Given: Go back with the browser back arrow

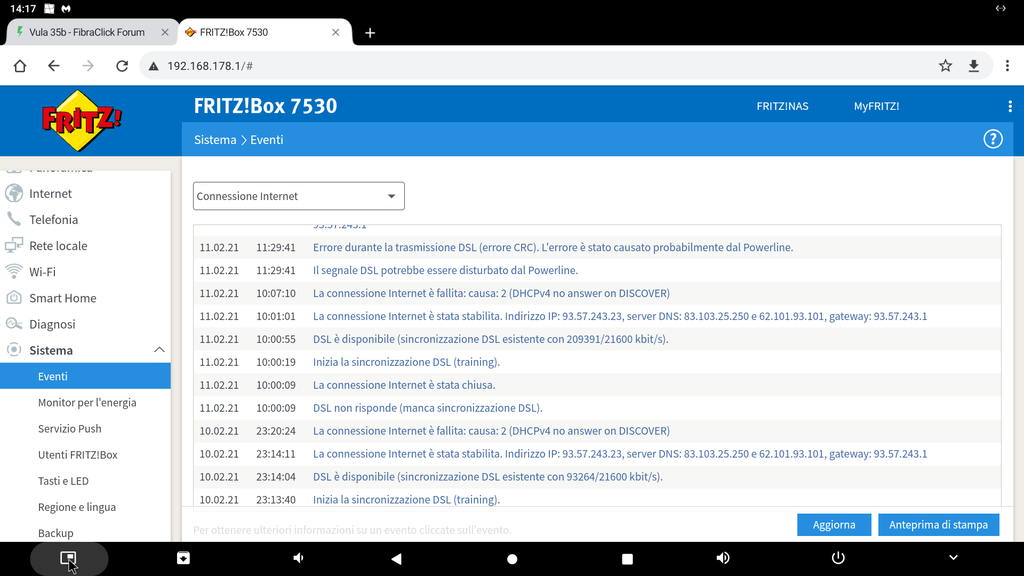Looking at the screenshot, I should click(x=54, y=66).
